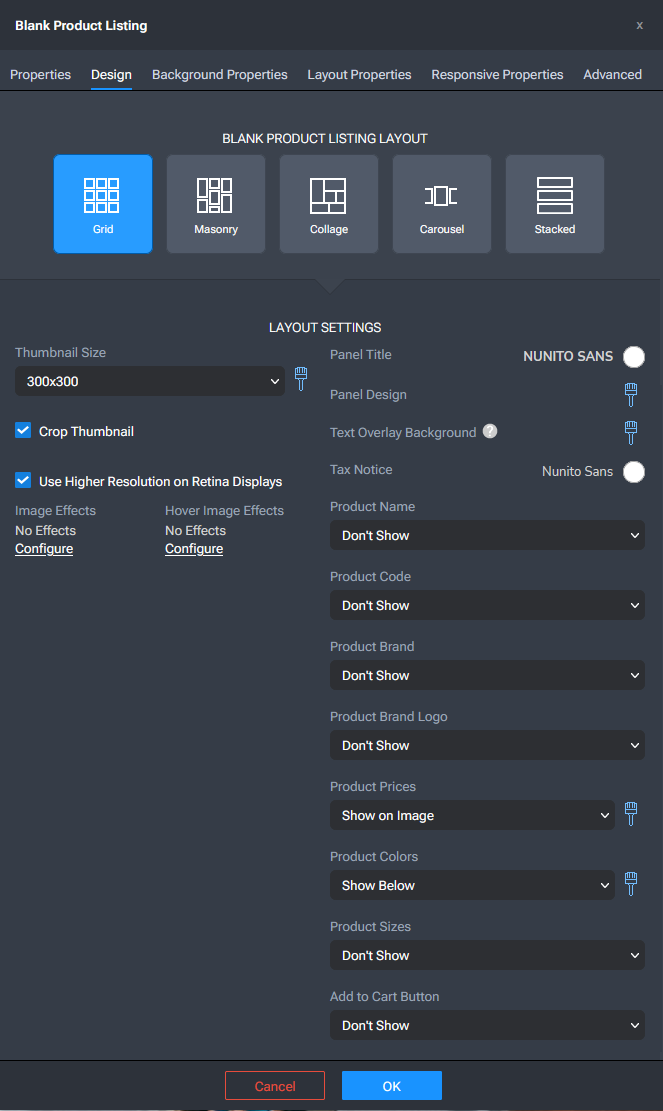Open style brush next to Thumbnail Size
Screen dimensions: 663x1111
[x=301, y=379]
